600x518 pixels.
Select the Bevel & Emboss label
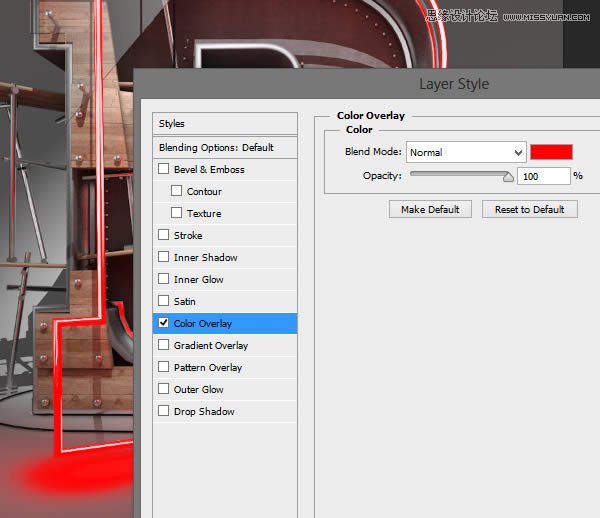209,169
